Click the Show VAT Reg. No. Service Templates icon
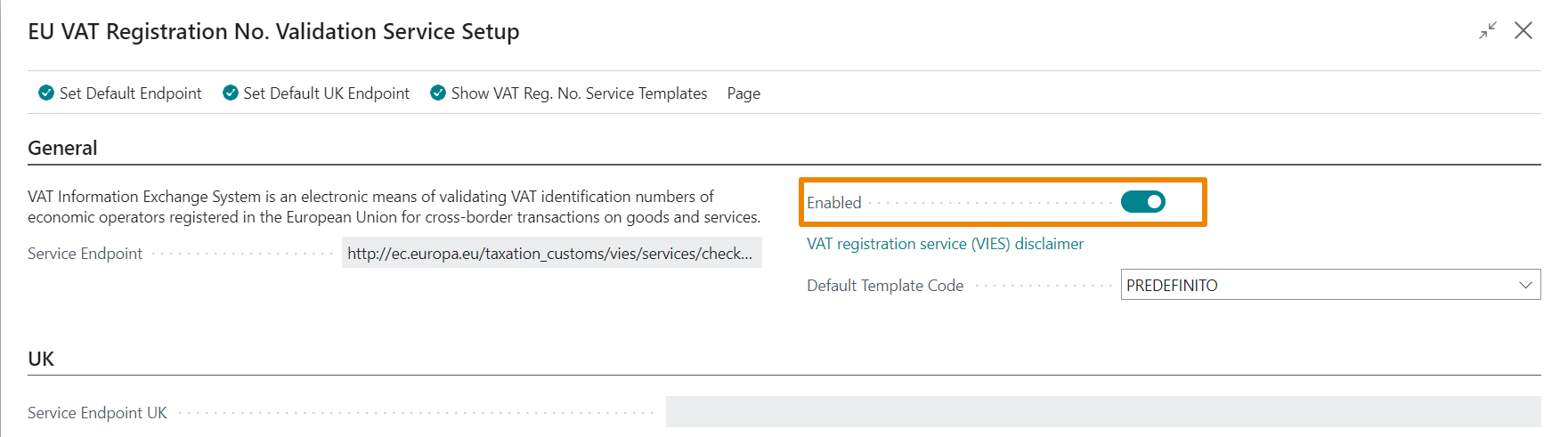Viewport: 1568px width, 437px height. click(438, 93)
